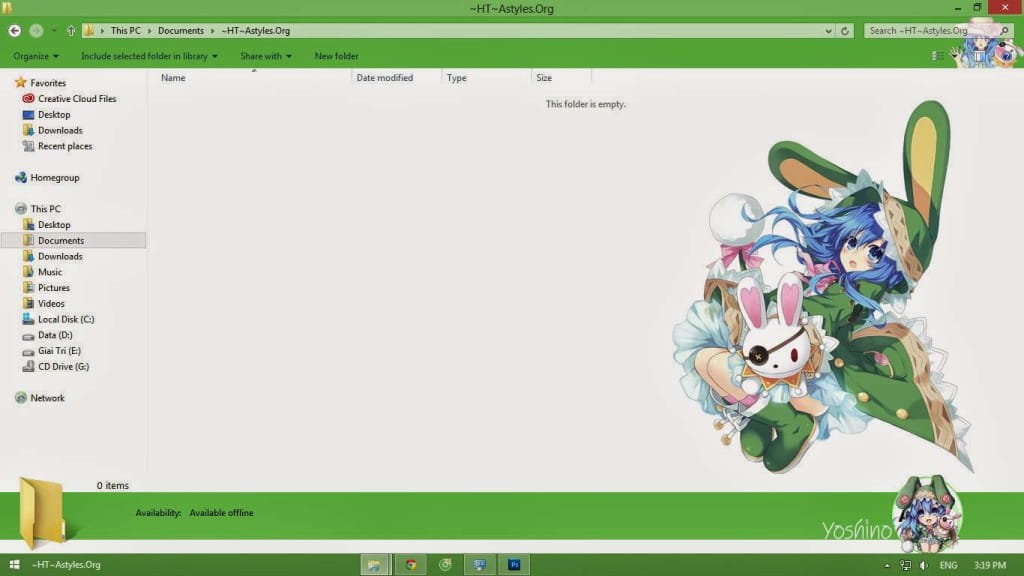
Task: Navigate to Documents in the address bar
Action: pos(181,30)
